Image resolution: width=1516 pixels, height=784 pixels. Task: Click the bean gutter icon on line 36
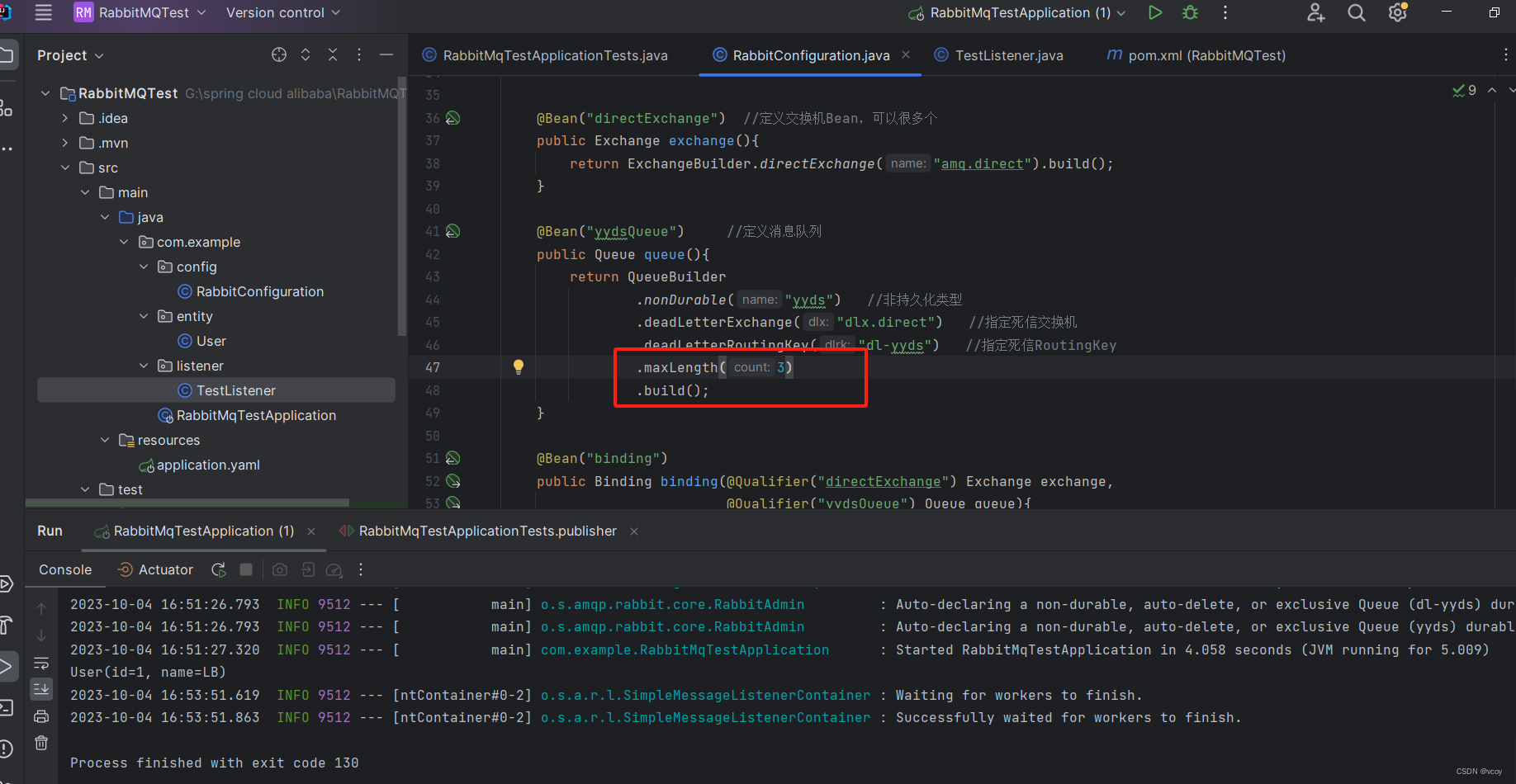pos(453,118)
